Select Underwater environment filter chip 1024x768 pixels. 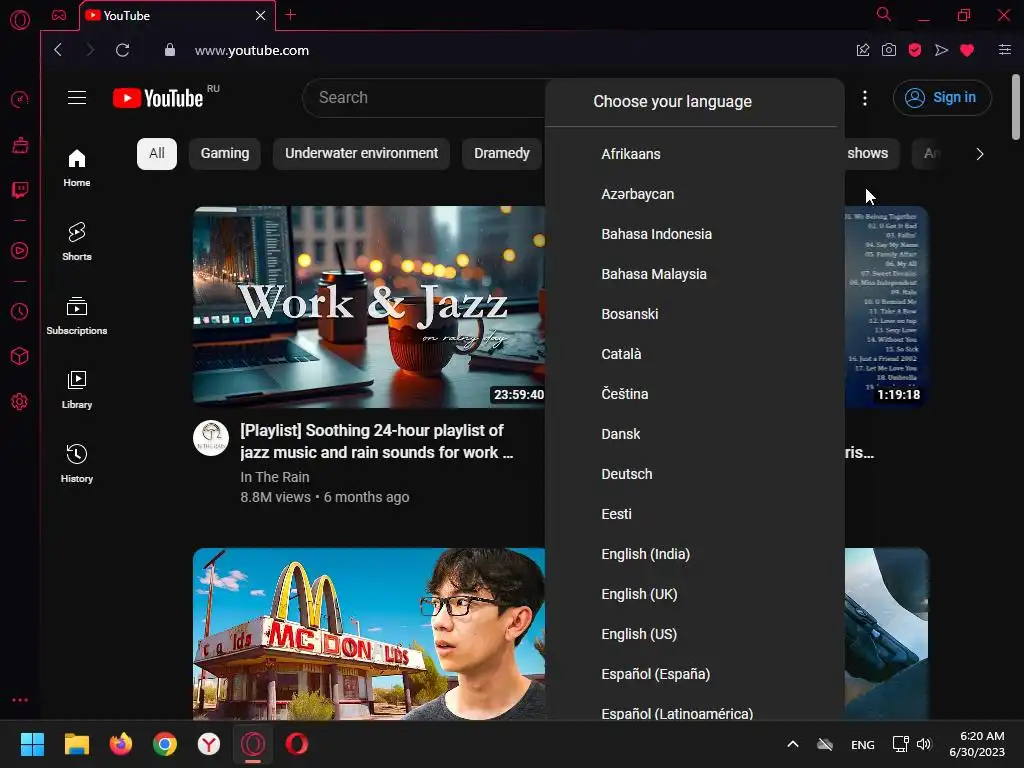tap(361, 153)
